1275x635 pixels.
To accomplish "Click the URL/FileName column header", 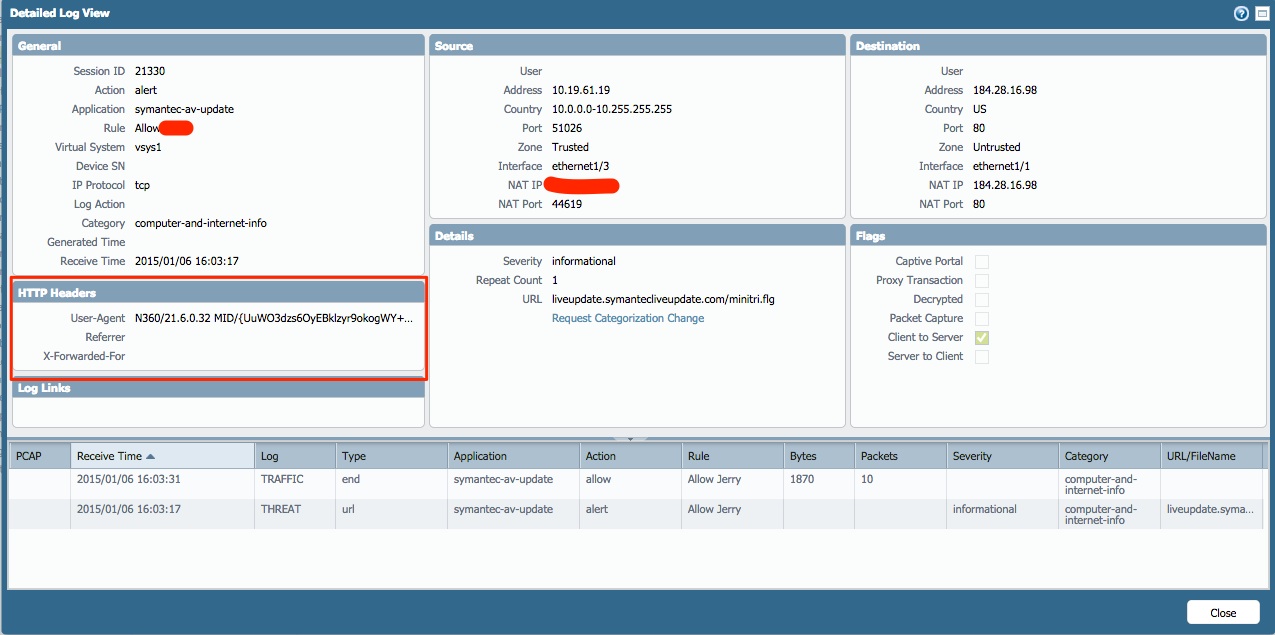I will point(1200,456).
